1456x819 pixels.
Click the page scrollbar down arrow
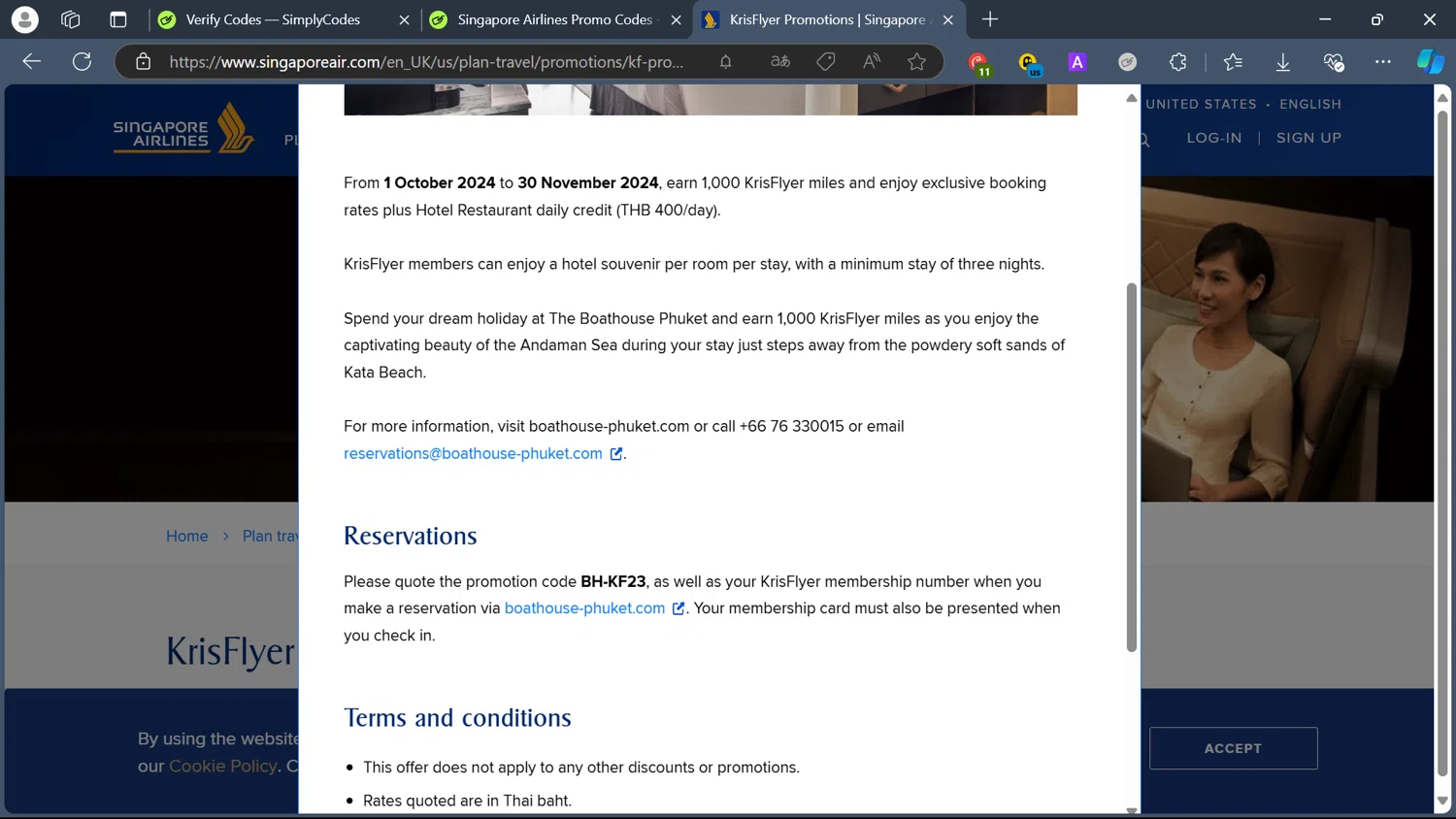[1443, 802]
